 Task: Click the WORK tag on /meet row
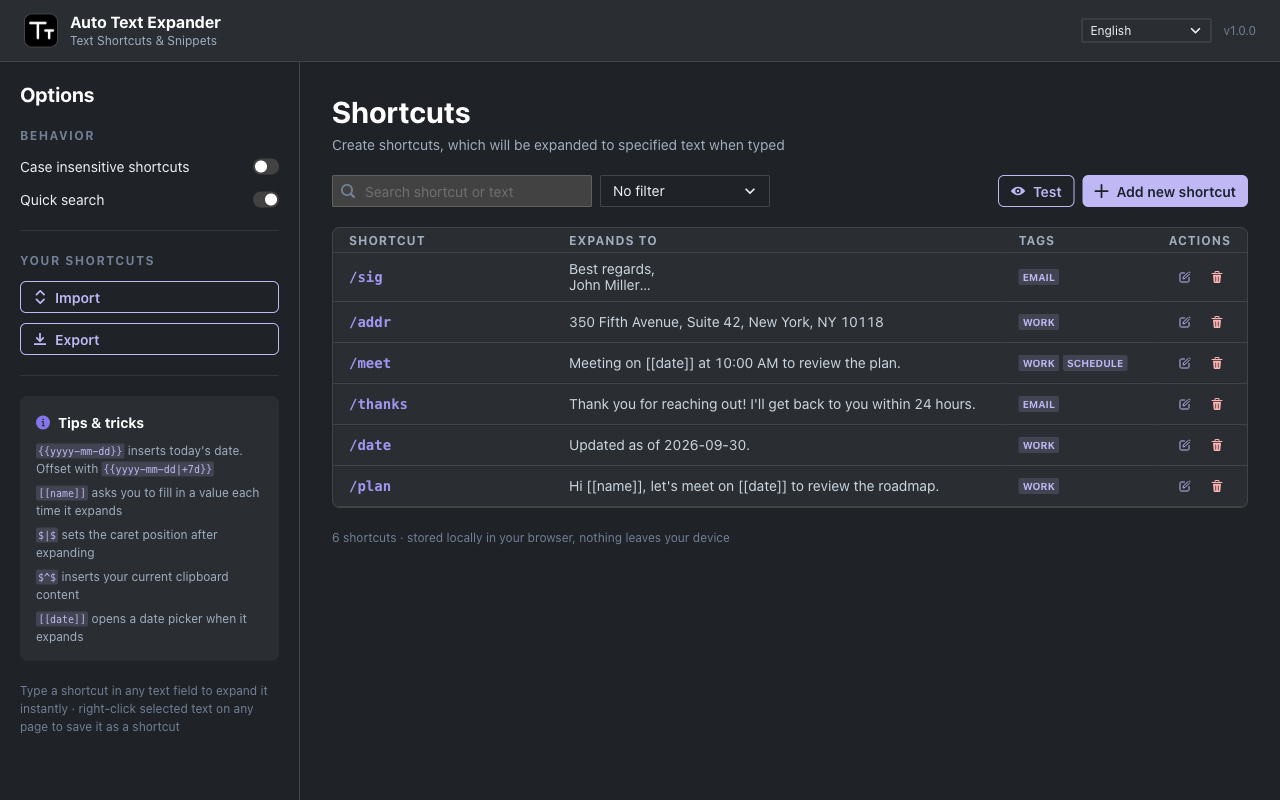(1039, 363)
